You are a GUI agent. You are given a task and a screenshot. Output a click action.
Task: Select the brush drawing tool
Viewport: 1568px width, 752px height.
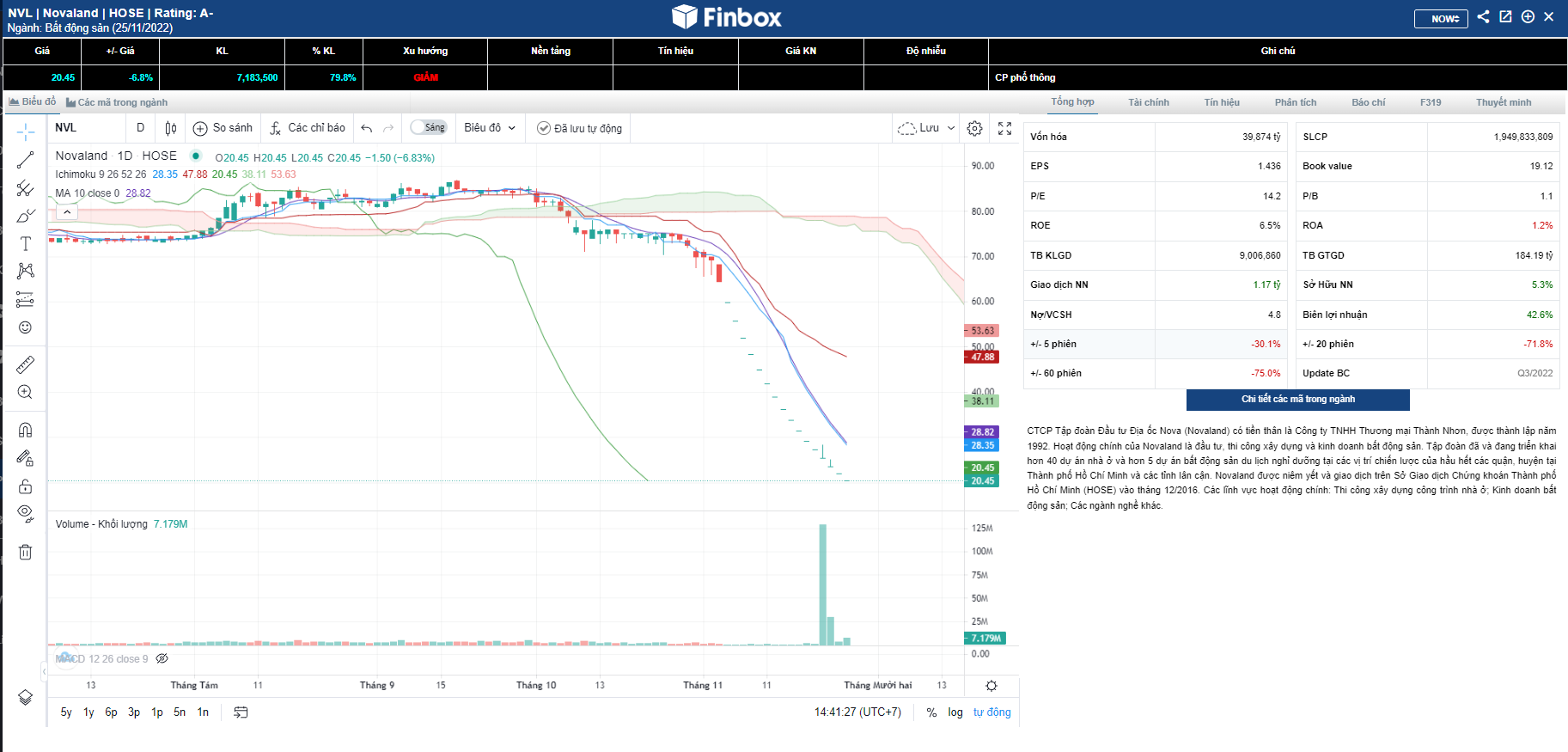26,216
